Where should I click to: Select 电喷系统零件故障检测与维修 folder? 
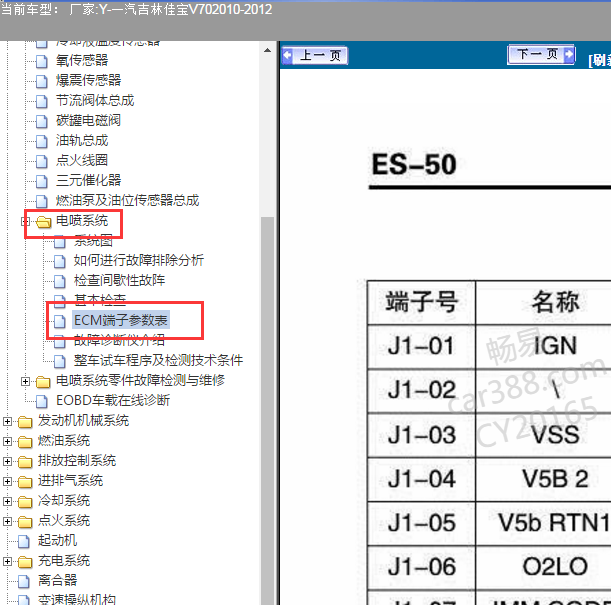tap(140, 380)
